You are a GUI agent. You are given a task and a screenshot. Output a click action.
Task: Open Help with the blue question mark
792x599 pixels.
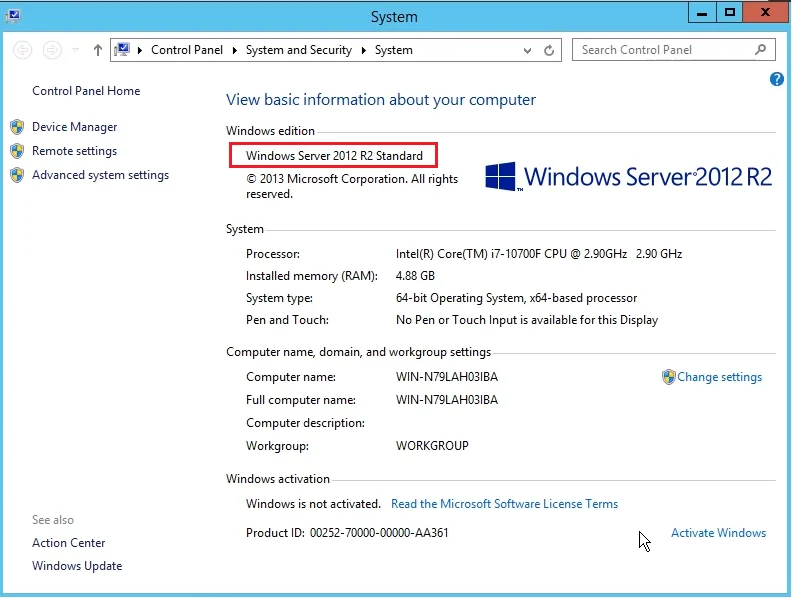tap(776, 79)
